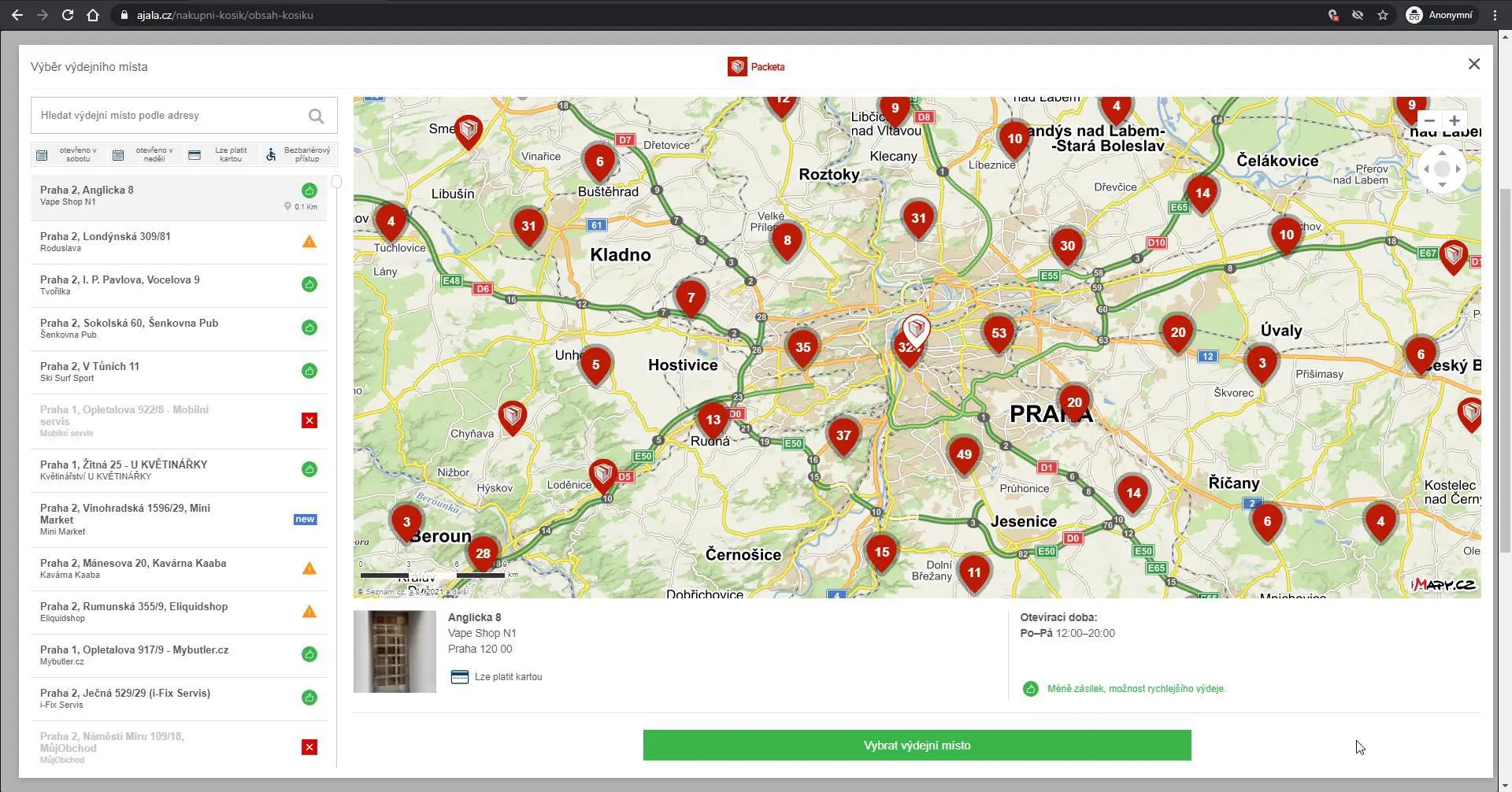Viewport: 1512px width, 792px height.
Task: Enable the card payment filter
Action: pos(220,154)
